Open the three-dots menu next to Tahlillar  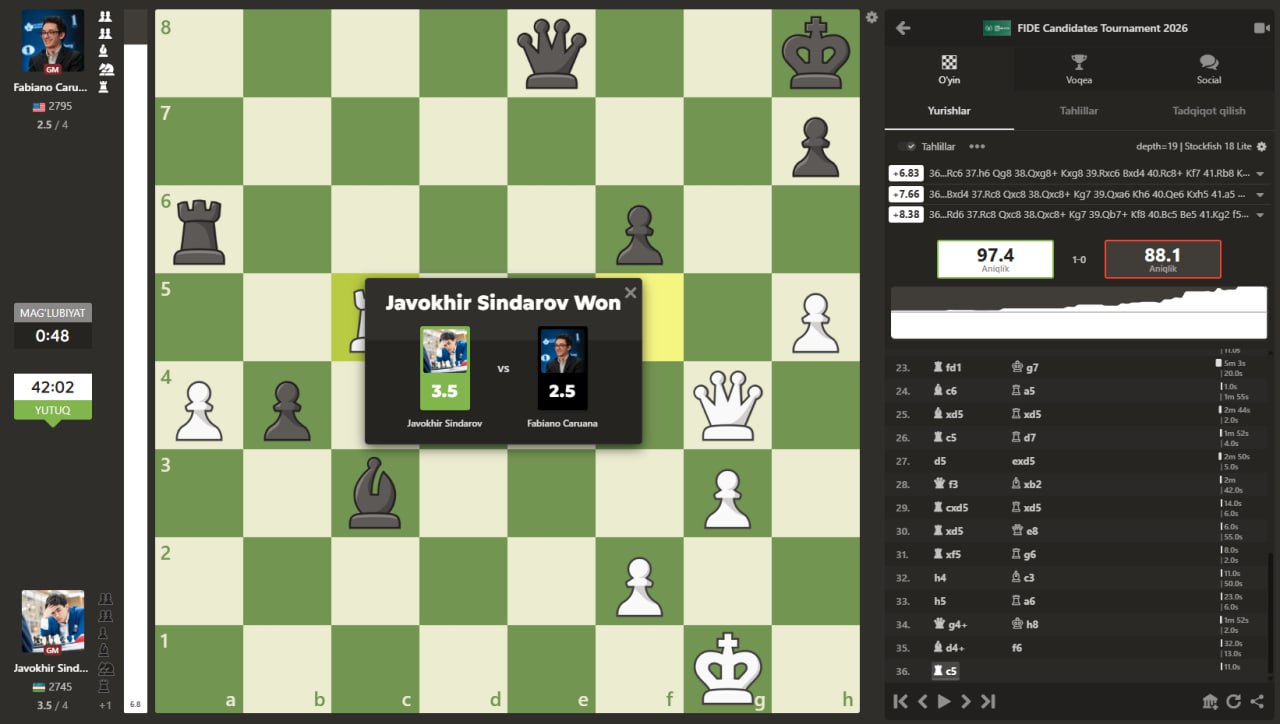[x=977, y=146]
